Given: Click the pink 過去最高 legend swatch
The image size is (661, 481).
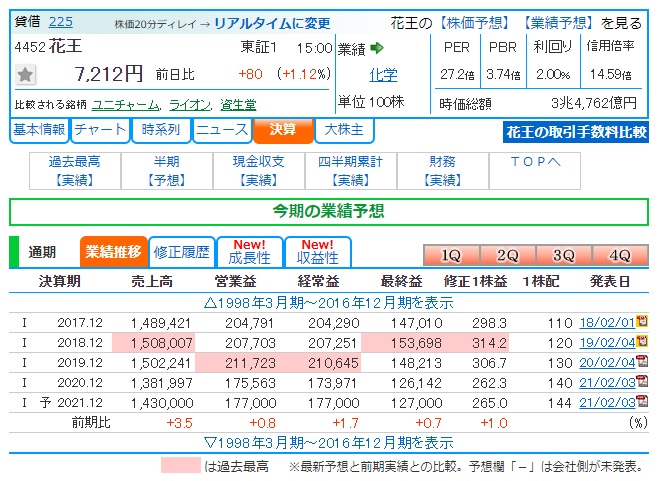Looking at the screenshot, I should coord(181,465).
